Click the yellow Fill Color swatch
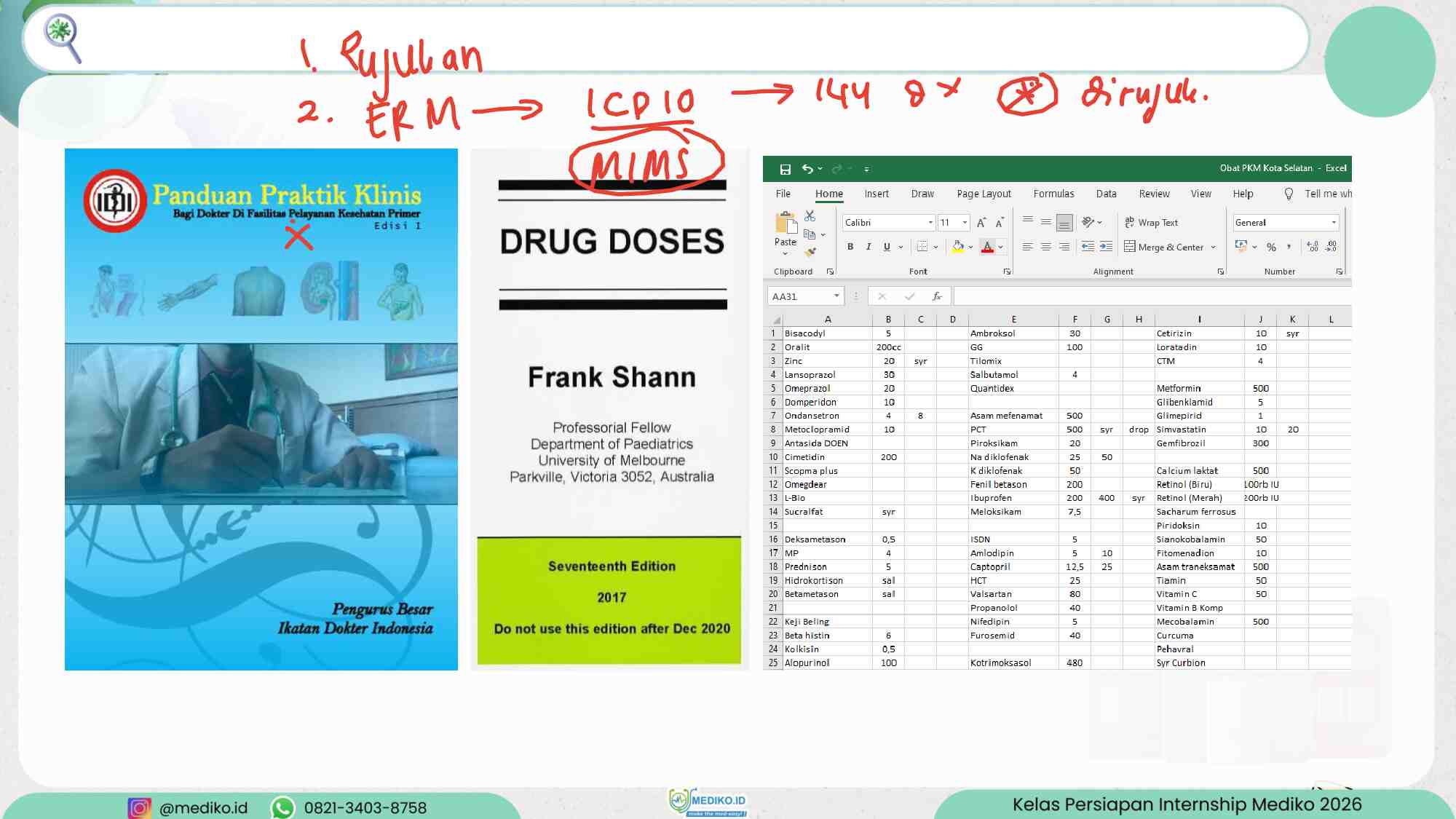 coord(958,247)
